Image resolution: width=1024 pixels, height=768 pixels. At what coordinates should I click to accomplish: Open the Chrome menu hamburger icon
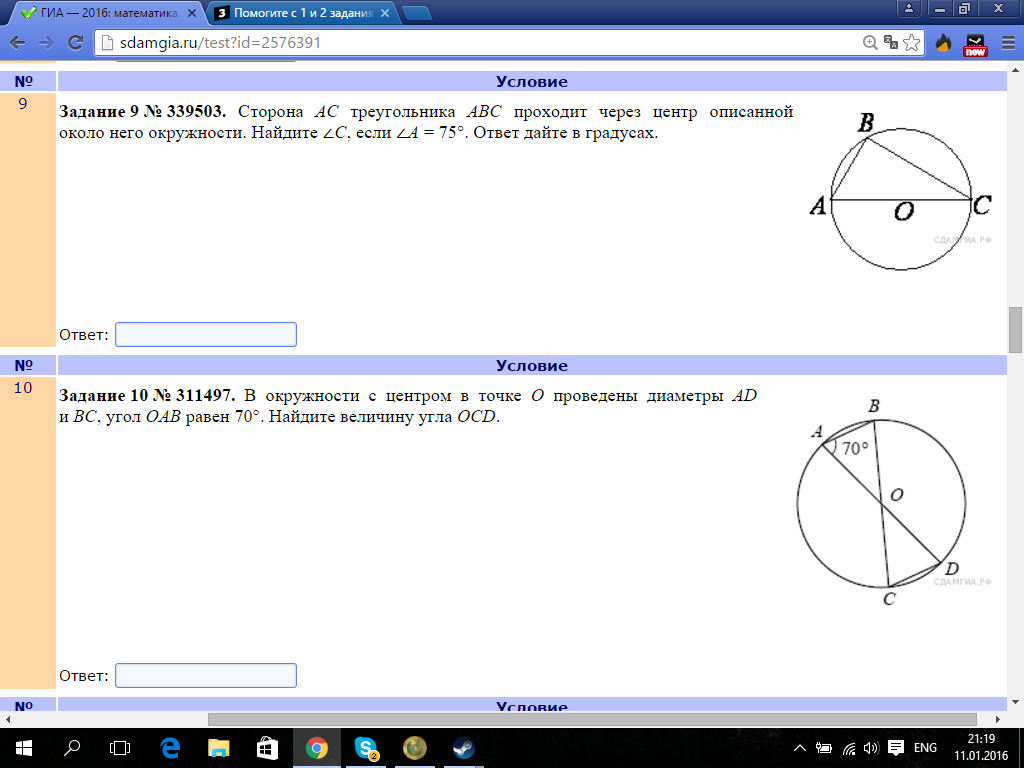[x=1007, y=43]
